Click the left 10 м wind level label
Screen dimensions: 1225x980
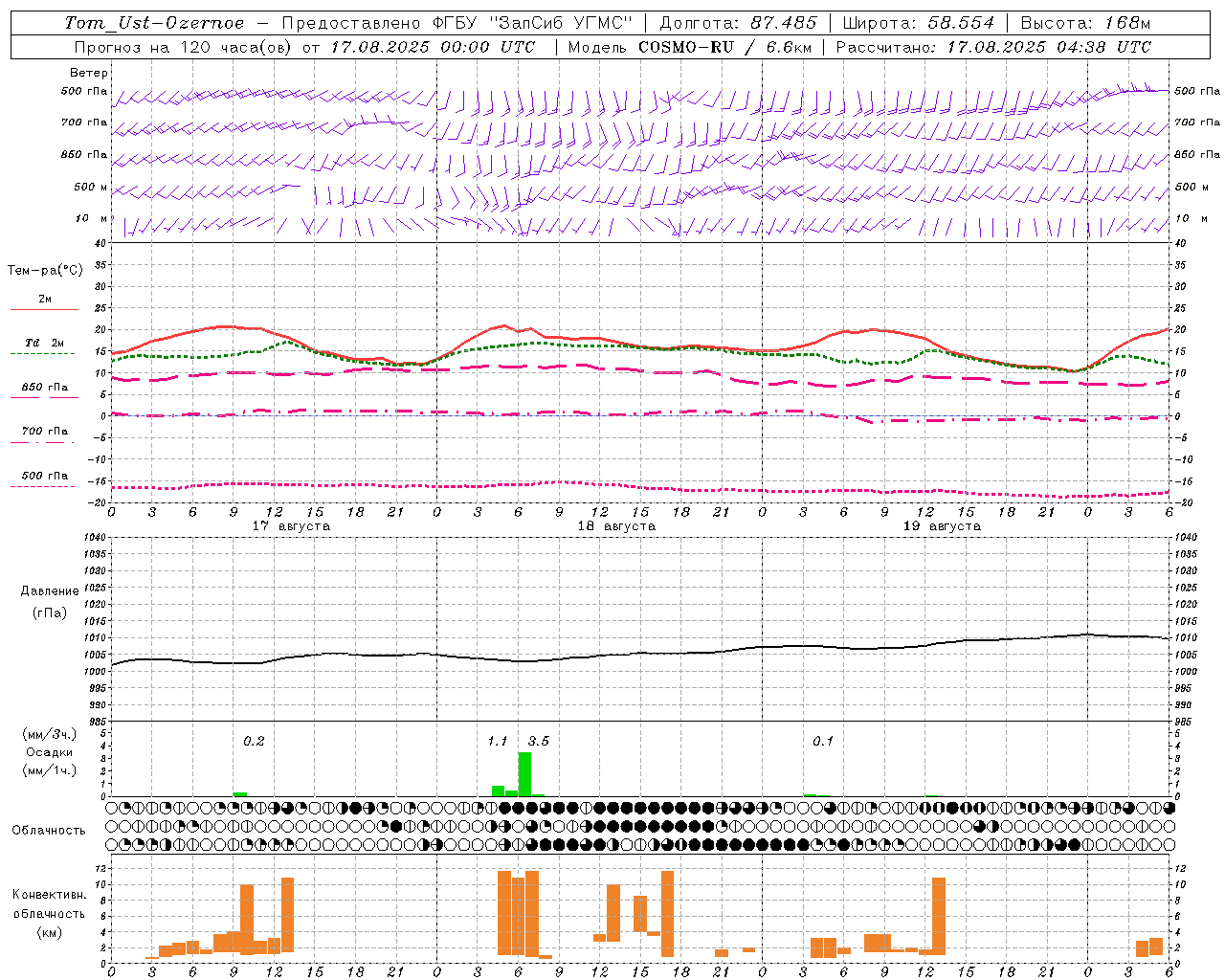coord(91,218)
